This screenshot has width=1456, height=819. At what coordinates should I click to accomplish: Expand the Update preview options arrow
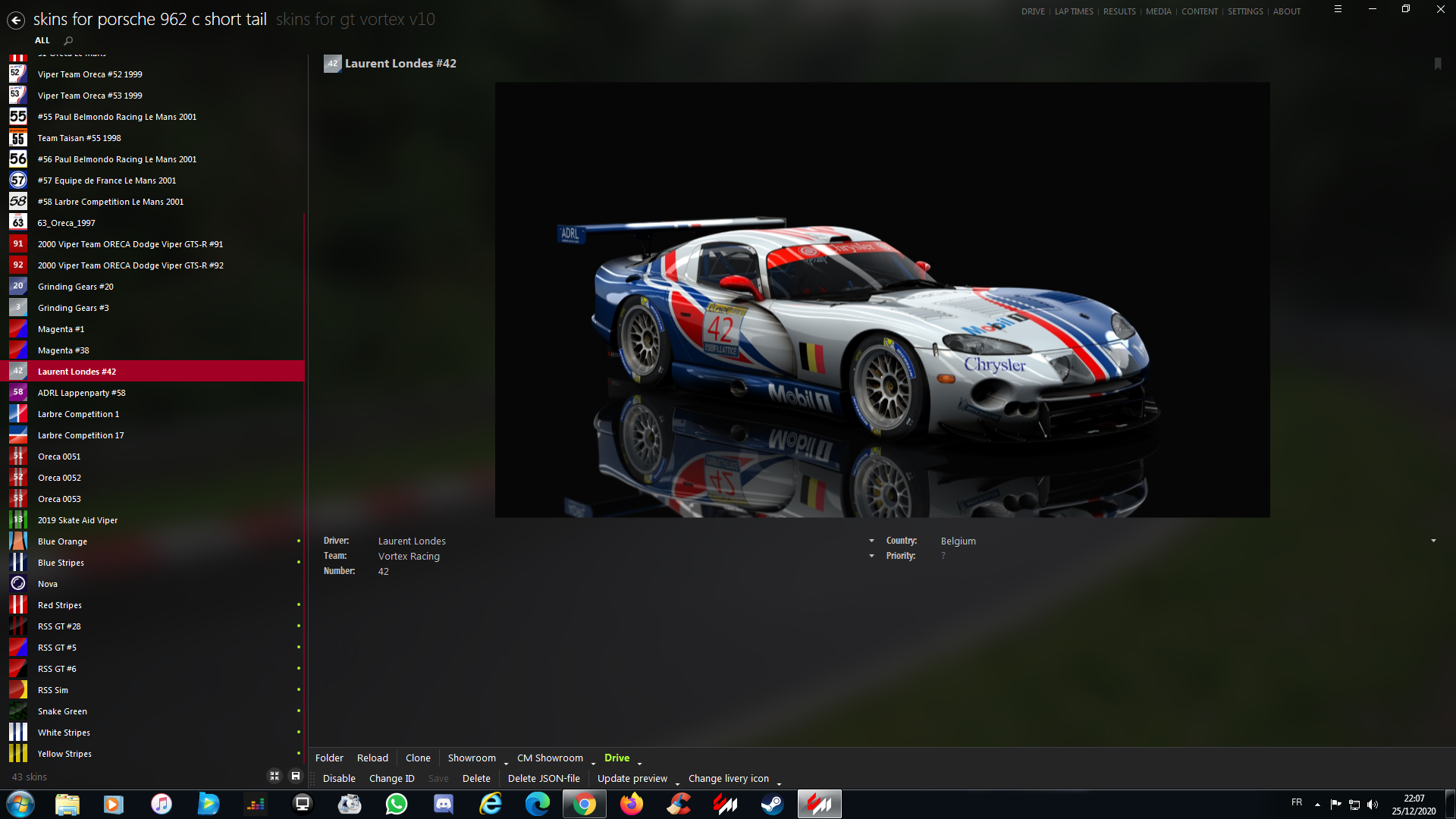tap(677, 783)
